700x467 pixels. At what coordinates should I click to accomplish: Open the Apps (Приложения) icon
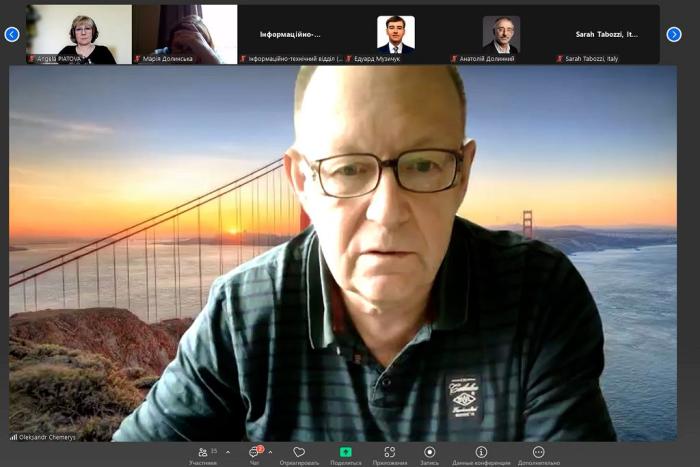[x=390, y=453]
